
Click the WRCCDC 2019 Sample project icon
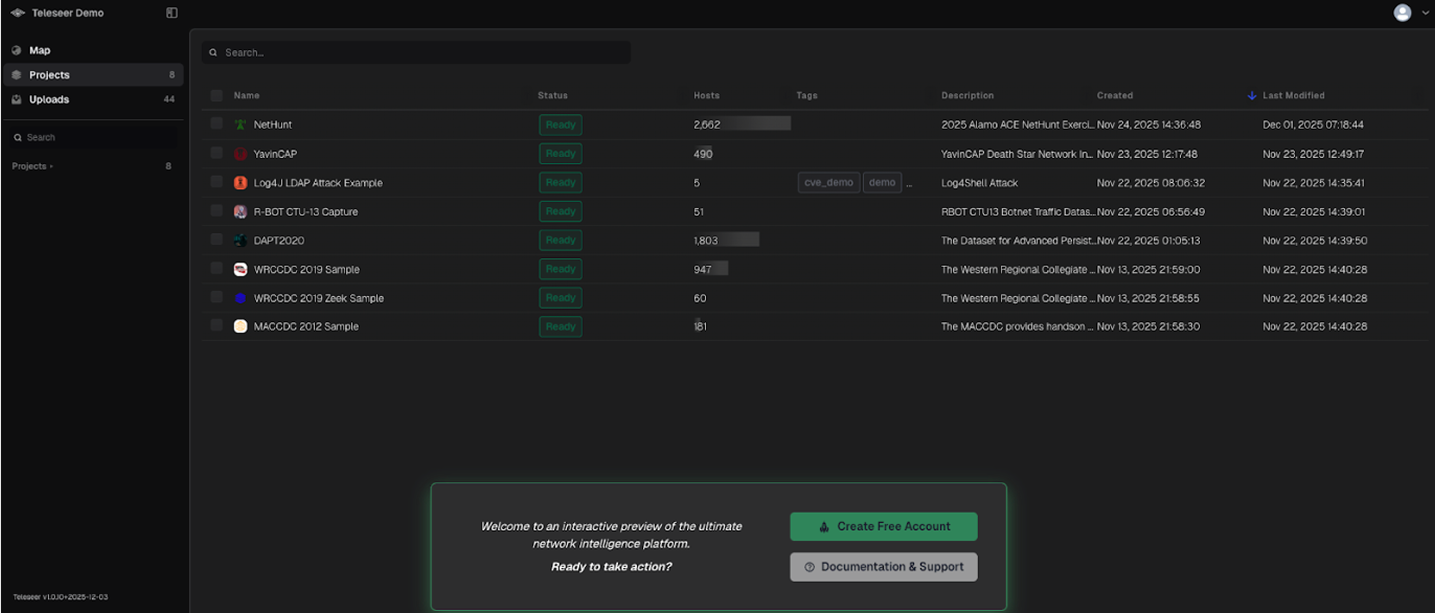240,269
